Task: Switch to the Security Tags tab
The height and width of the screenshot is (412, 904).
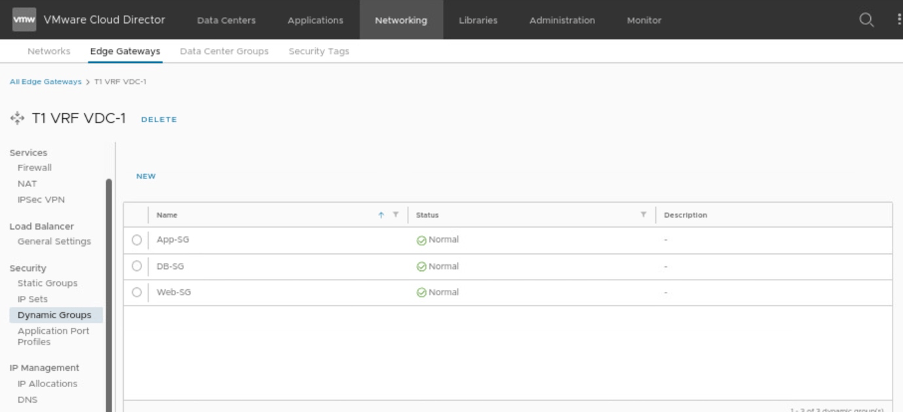Action: 319,51
